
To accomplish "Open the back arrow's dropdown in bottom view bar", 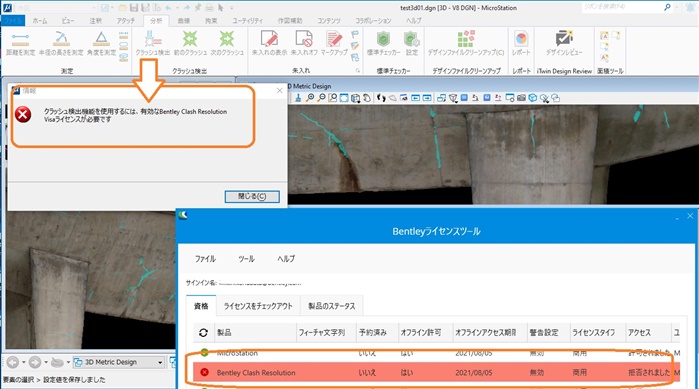I will [24, 363].
